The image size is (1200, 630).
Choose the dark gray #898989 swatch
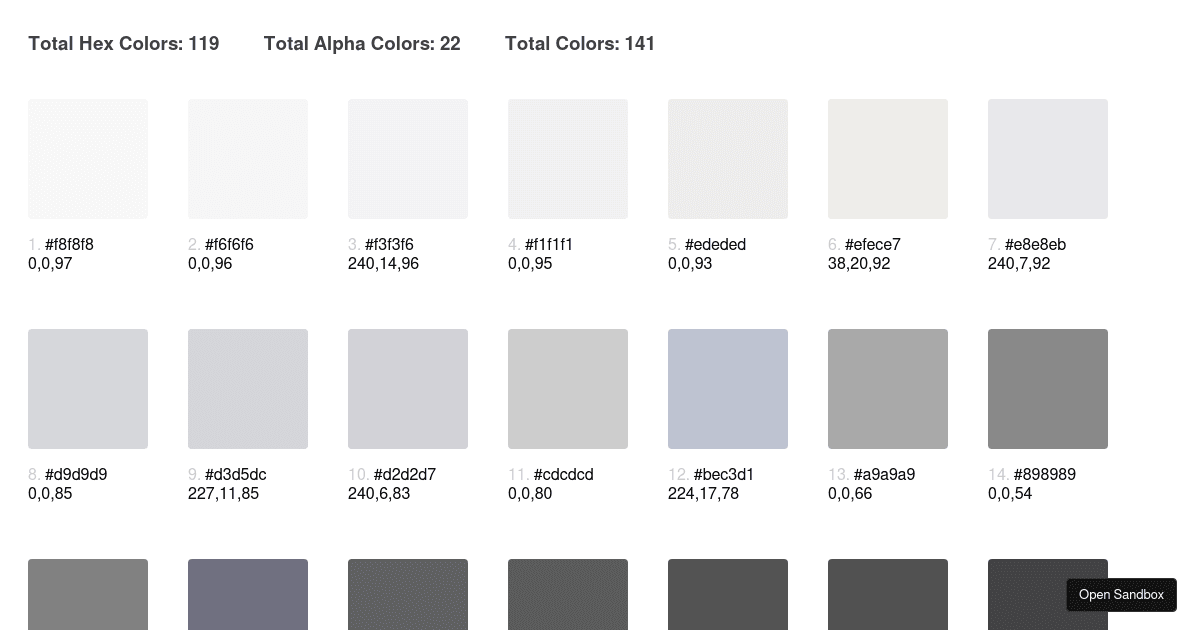click(x=1048, y=389)
